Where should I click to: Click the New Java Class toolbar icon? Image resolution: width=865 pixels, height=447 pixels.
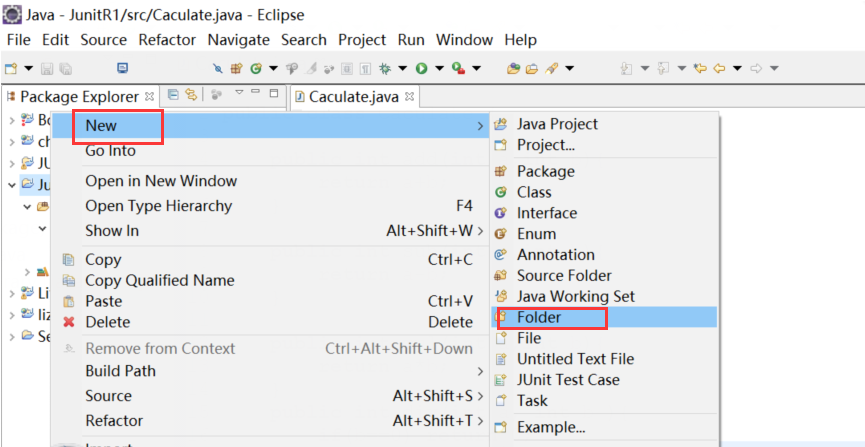(x=256, y=68)
